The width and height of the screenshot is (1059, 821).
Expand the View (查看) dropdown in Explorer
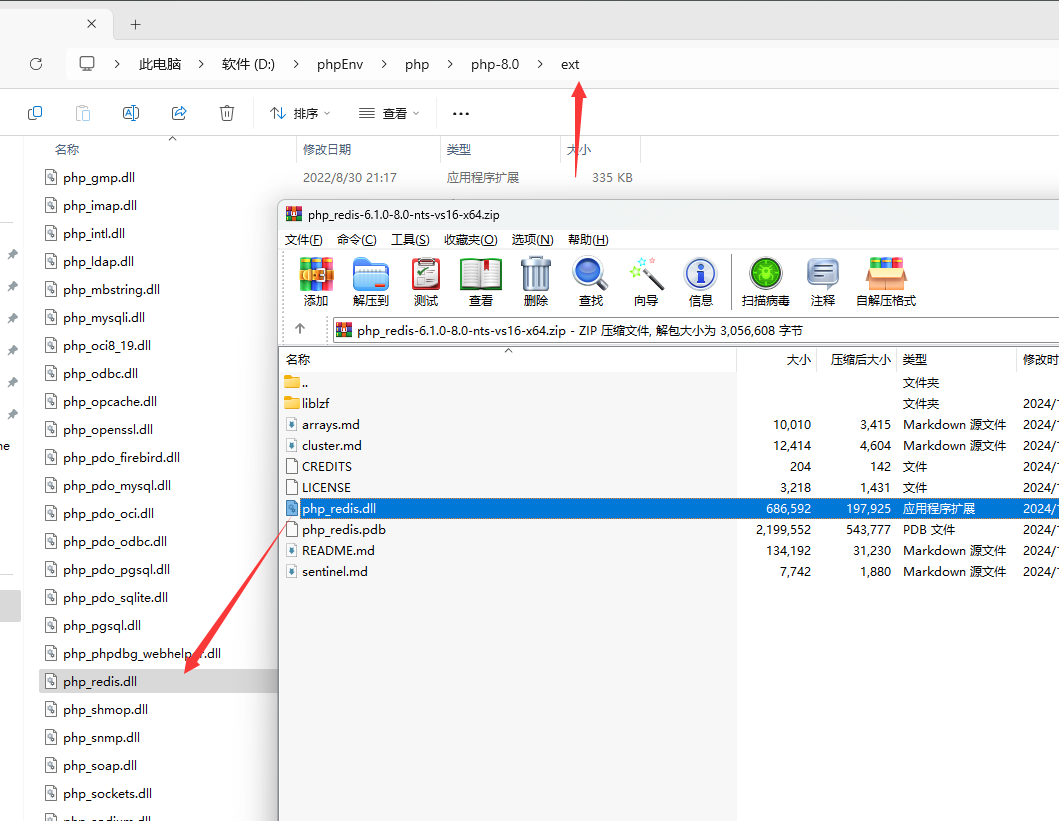[x=390, y=114]
